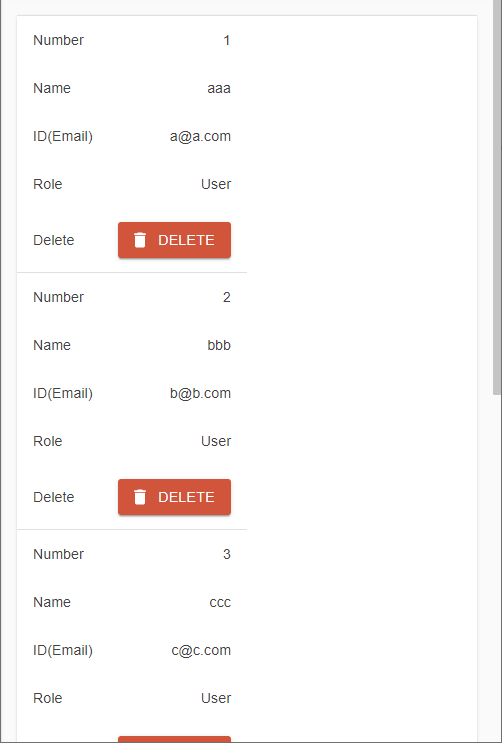Select the email b@b.com
This screenshot has height=743, width=502.
coord(200,393)
